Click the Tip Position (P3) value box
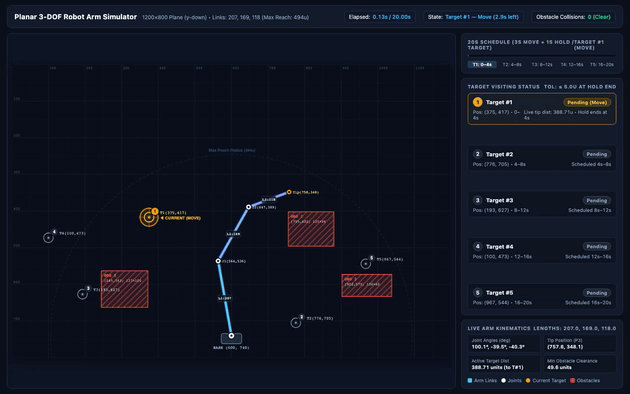This screenshot has width=630, height=394. pyautogui.click(x=579, y=343)
